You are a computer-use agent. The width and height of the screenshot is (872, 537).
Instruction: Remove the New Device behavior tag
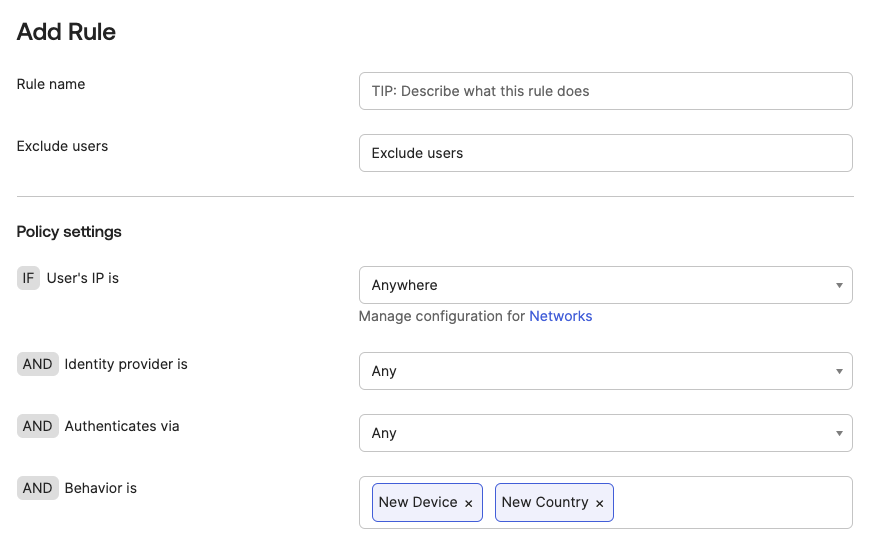click(x=468, y=503)
